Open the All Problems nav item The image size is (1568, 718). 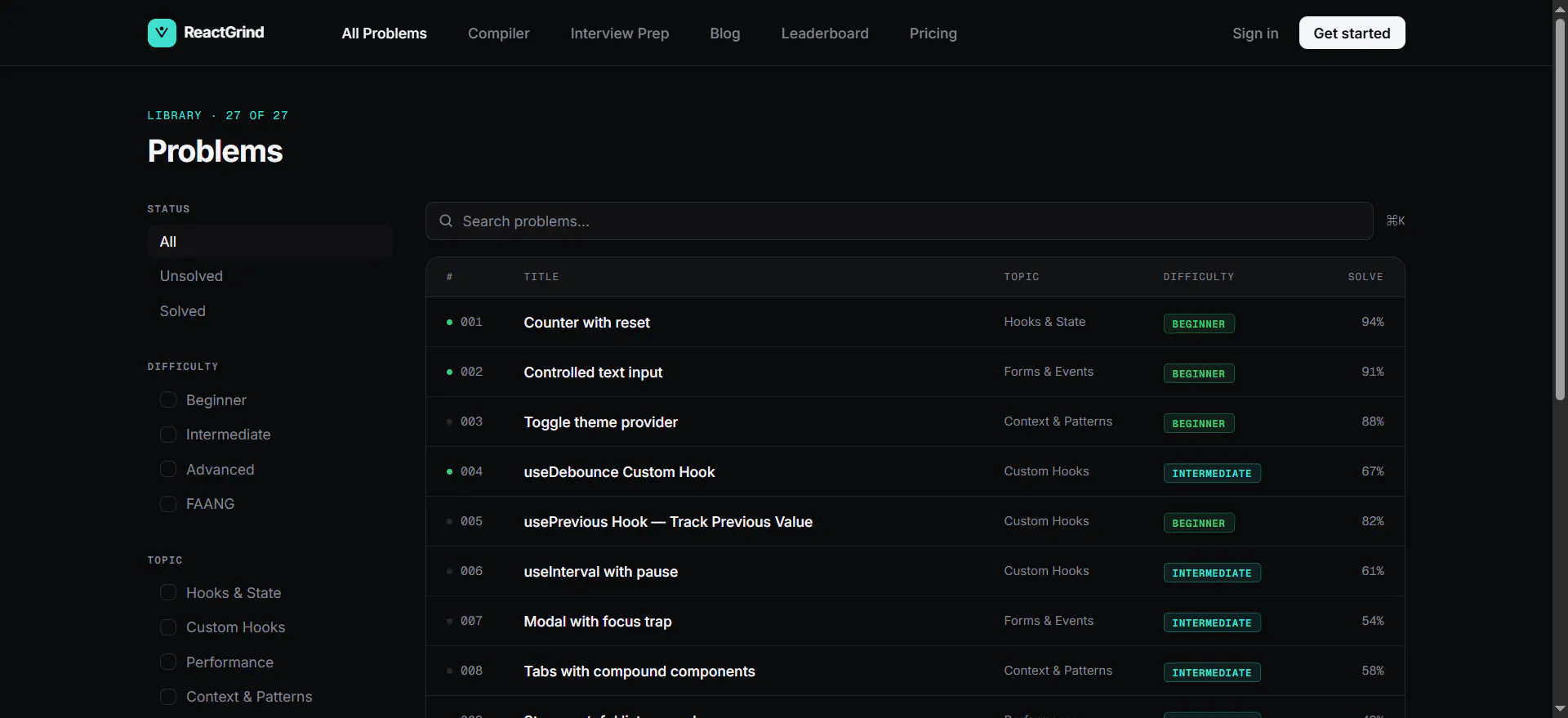(384, 33)
